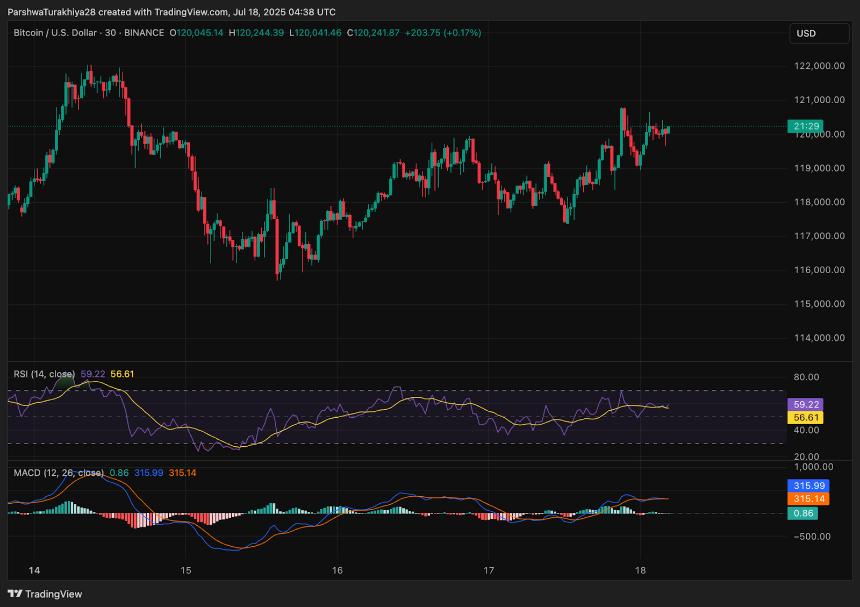Screen dimensions: 860x607
Task: Click the MACD (12, 26, close) indicator label
Action: pyautogui.click(x=59, y=473)
